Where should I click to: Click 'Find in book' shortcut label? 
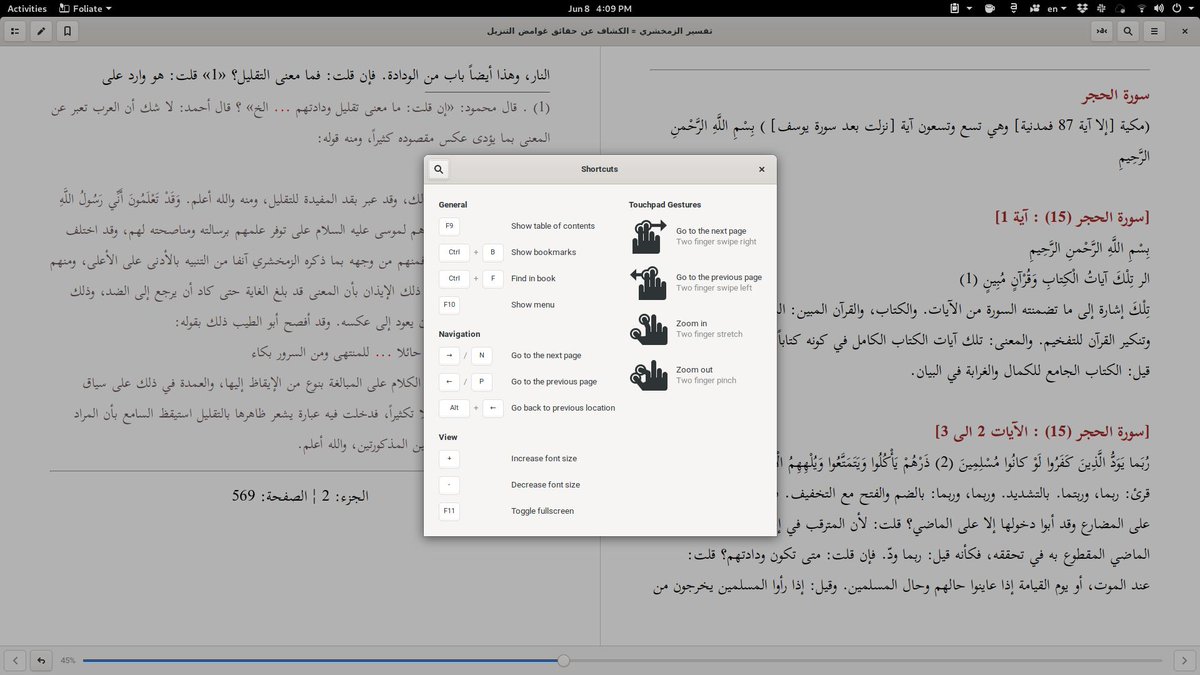[533, 278]
